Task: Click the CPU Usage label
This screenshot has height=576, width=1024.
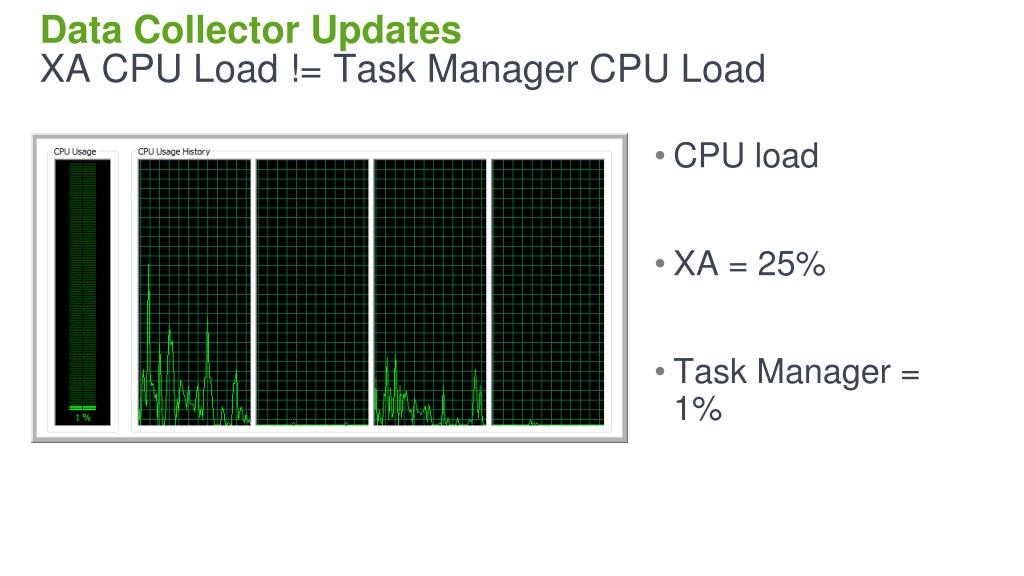Action: coord(75,152)
